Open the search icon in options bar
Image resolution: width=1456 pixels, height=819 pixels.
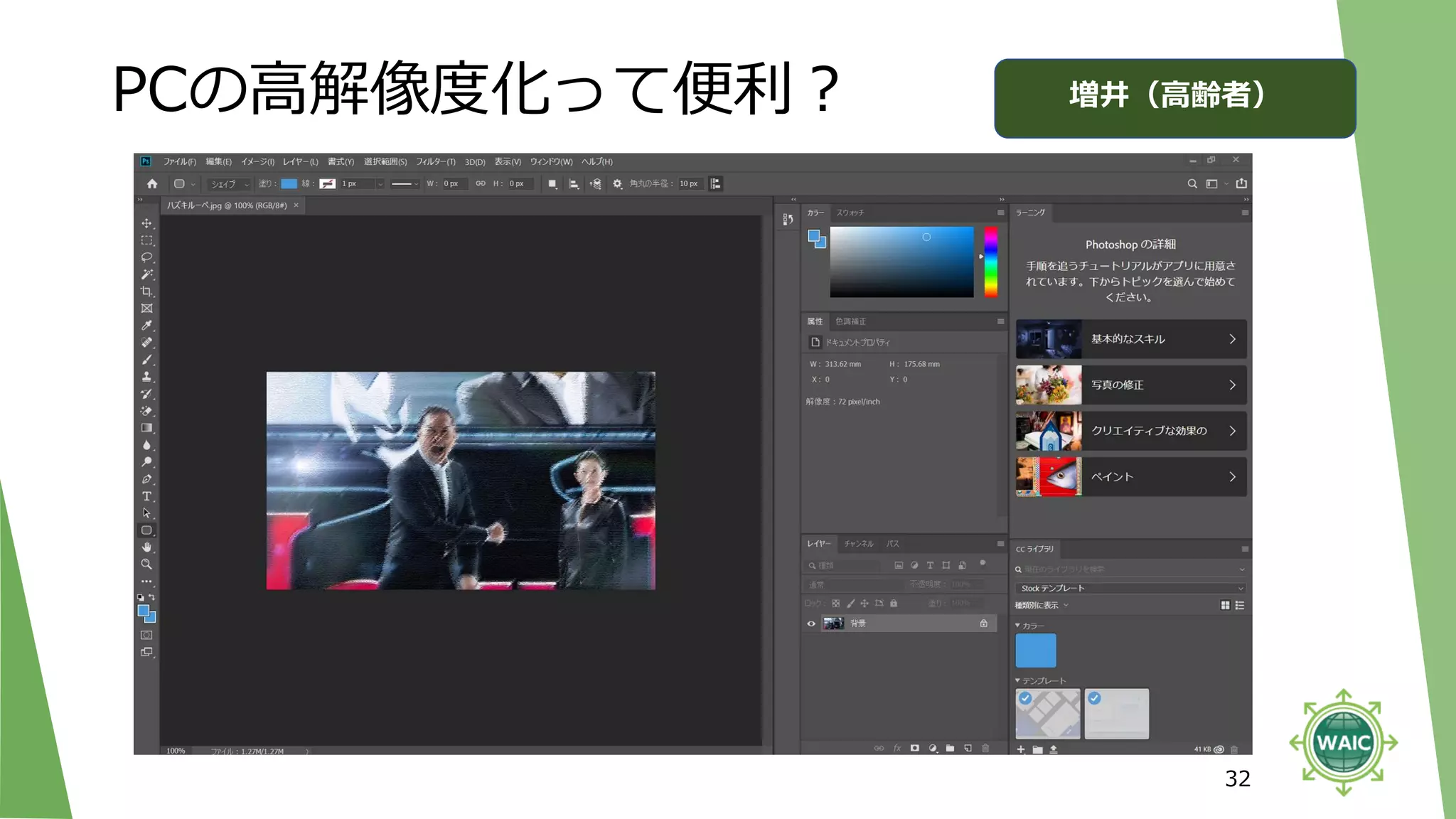click(1192, 183)
